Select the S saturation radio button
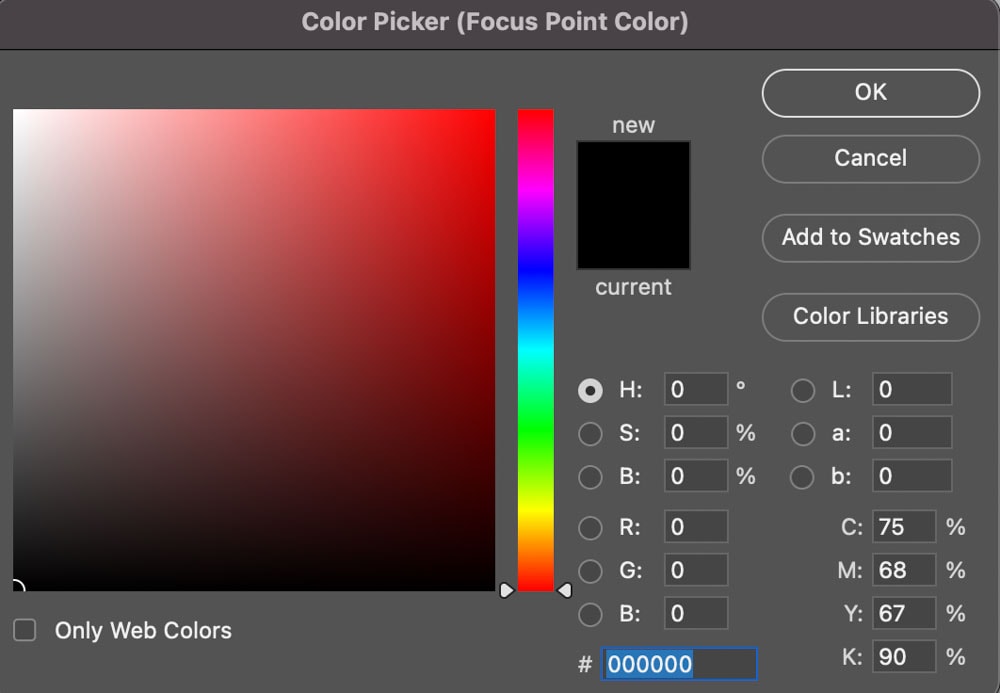1000x693 pixels. tap(590, 434)
